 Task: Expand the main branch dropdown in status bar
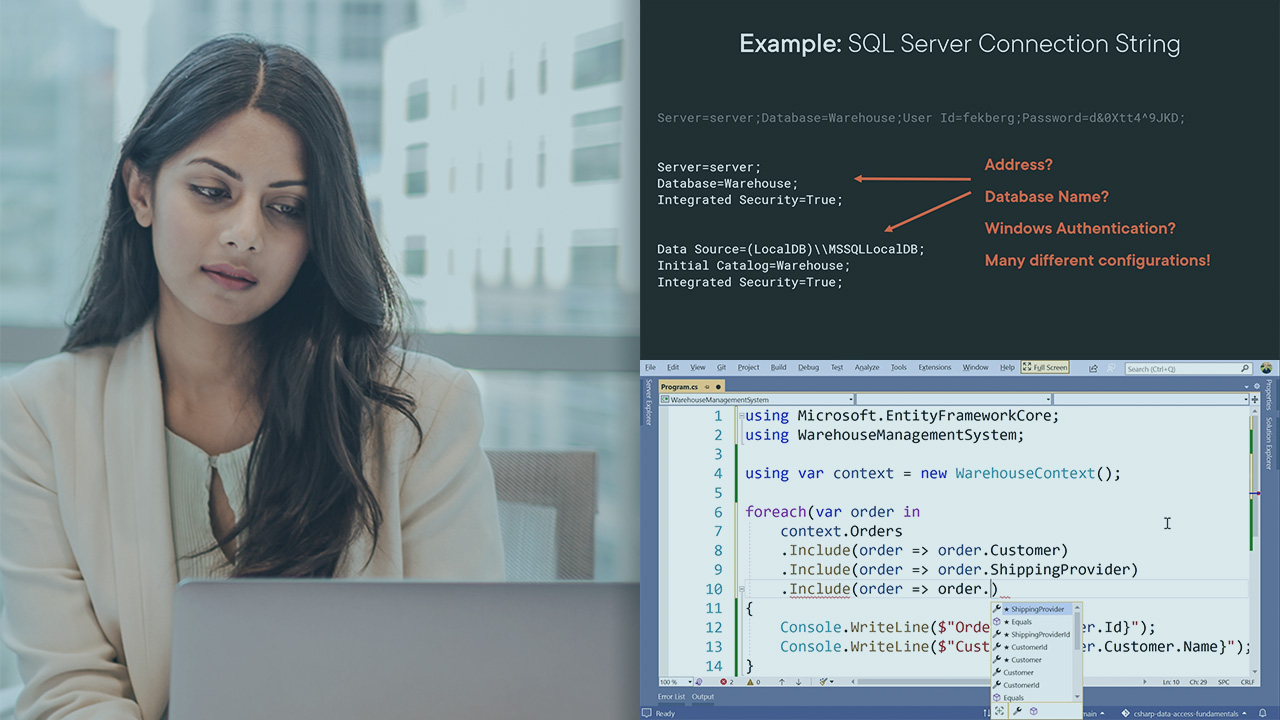click(1100, 713)
